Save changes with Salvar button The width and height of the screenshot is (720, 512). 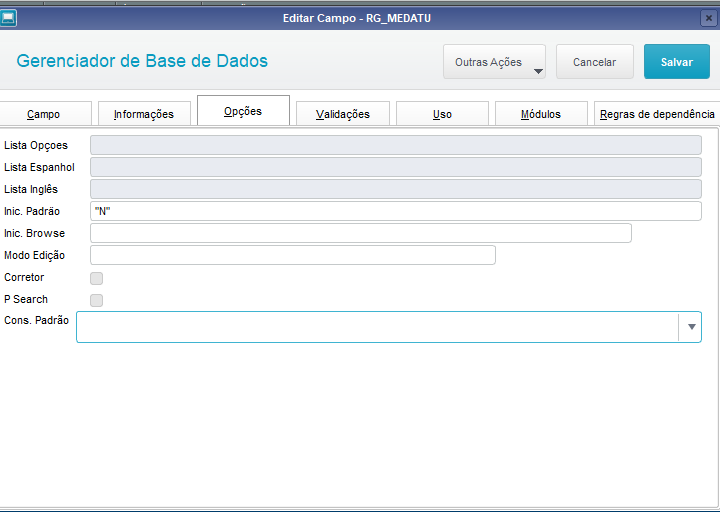(676, 62)
